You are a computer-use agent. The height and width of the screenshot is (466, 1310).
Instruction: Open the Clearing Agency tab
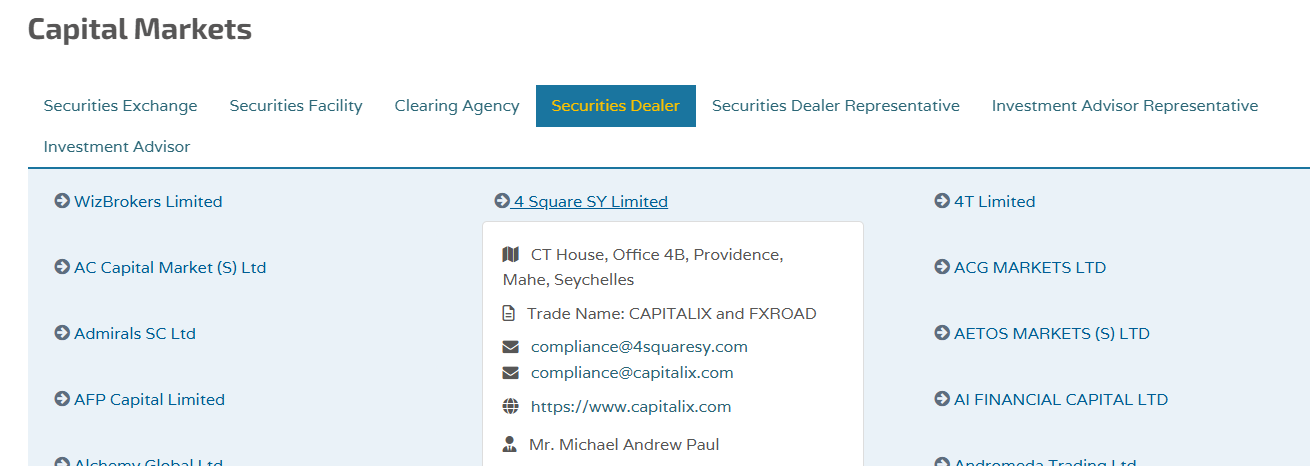tap(457, 106)
